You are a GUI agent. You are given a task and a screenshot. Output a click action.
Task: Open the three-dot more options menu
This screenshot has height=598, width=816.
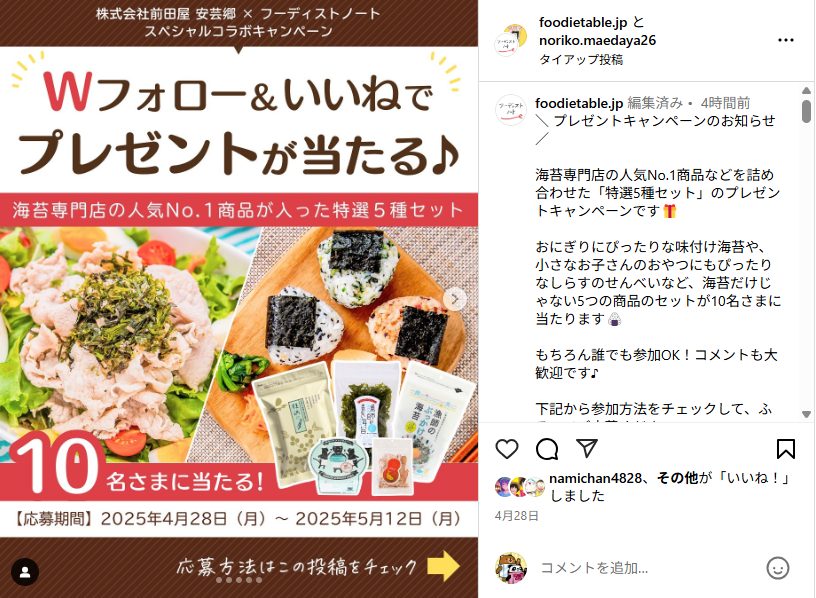(785, 40)
